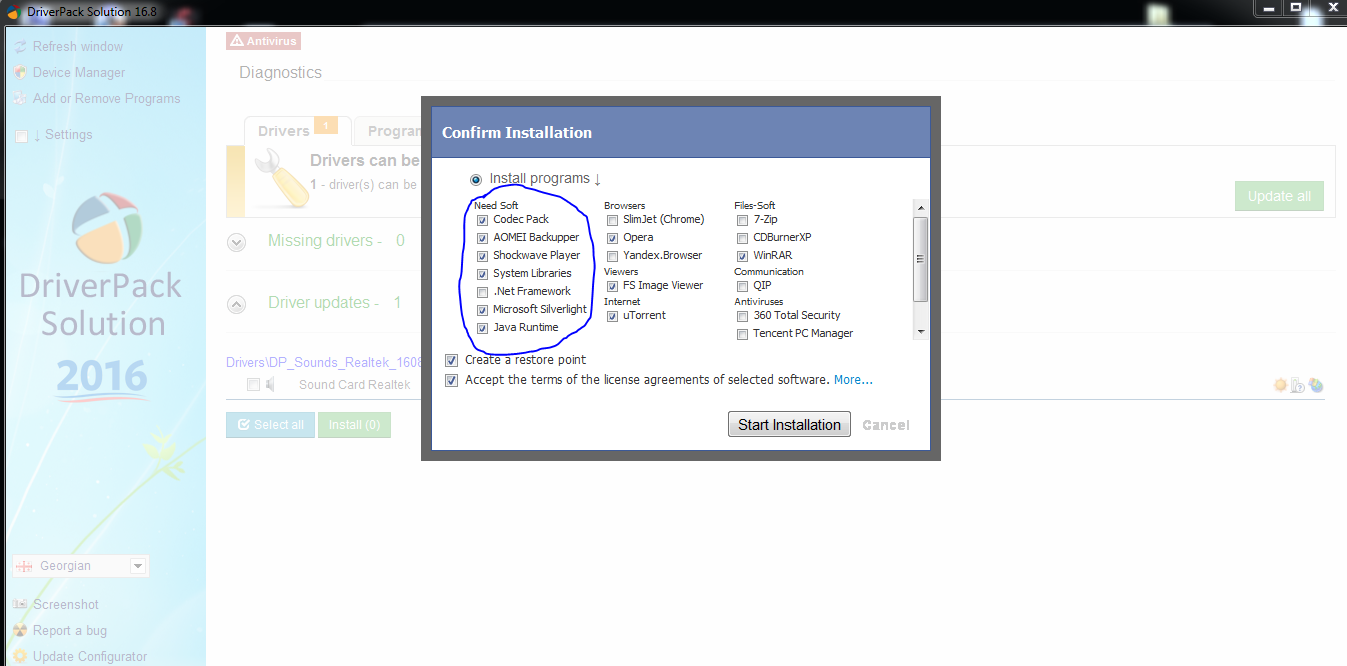Uncheck the Java Runtime checkbox
This screenshot has width=1347, height=666.
point(483,328)
